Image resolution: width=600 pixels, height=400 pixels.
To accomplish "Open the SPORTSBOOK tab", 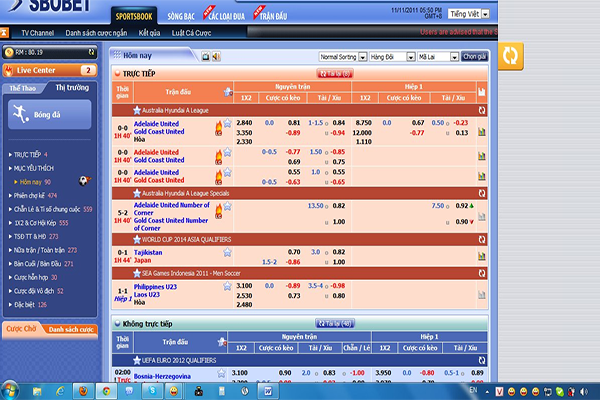I will 134,16.
